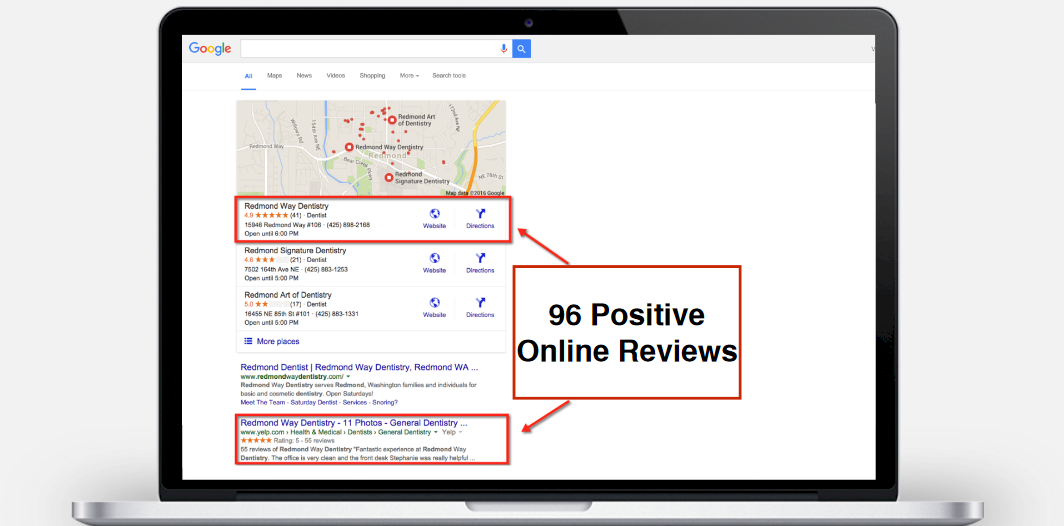The image size is (1064, 526).
Task: Select the Redmond Way Dentistry map pin
Action: click(x=349, y=147)
